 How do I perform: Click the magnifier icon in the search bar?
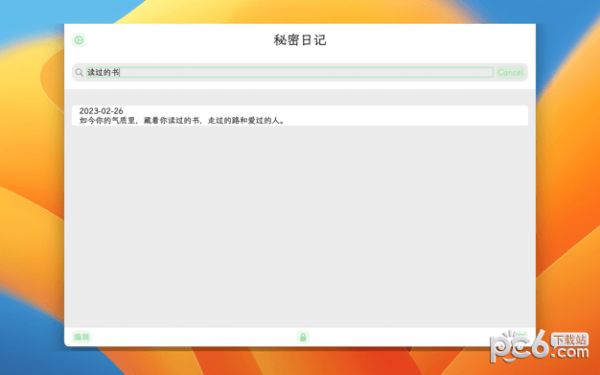(79, 72)
